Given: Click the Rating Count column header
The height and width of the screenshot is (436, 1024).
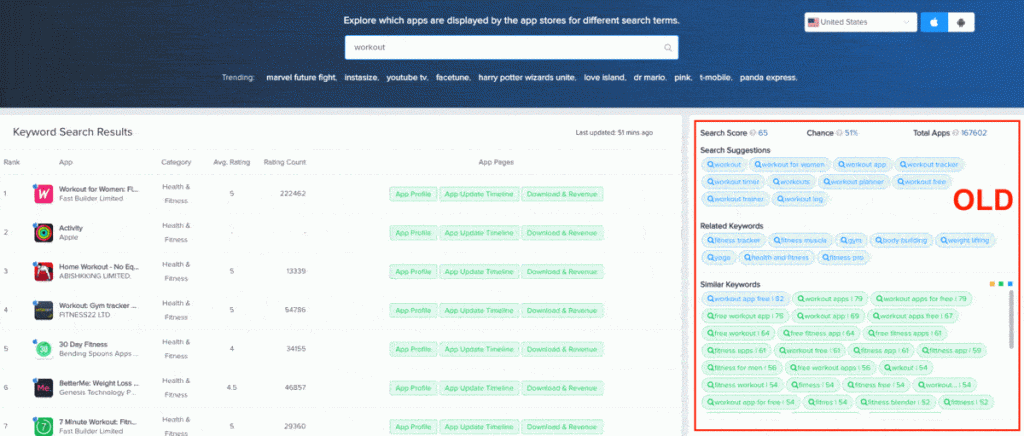Looking at the screenshot, I should 285,163.
